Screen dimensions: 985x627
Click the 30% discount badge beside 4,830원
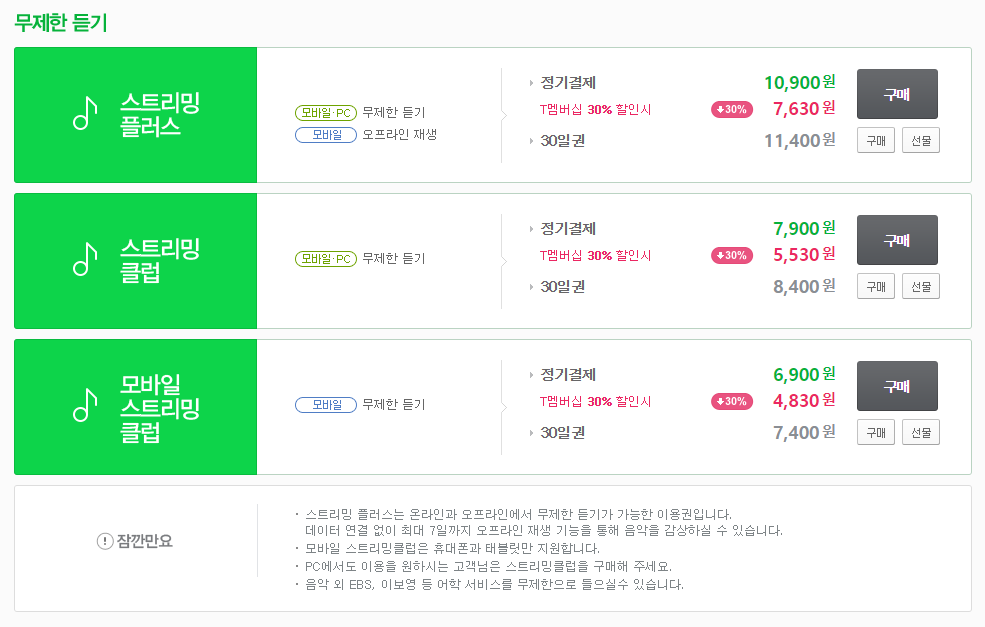[x=732, y=401]
